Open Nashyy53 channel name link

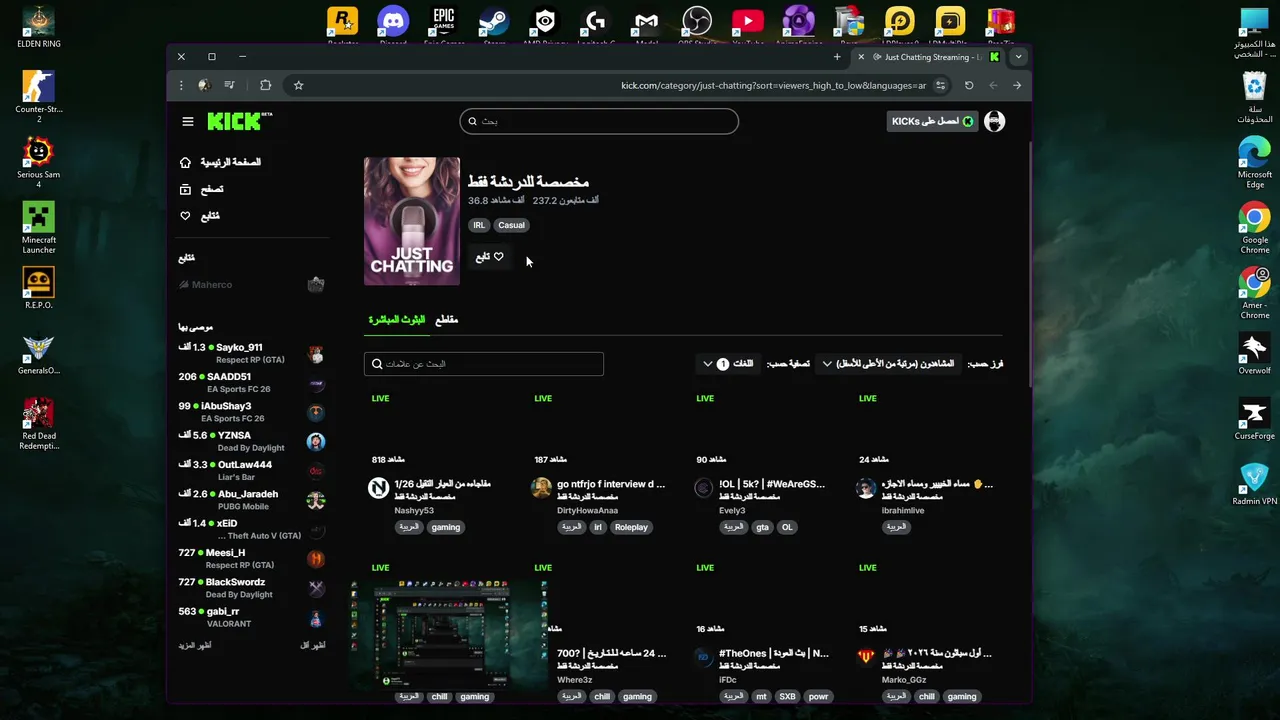414,511
